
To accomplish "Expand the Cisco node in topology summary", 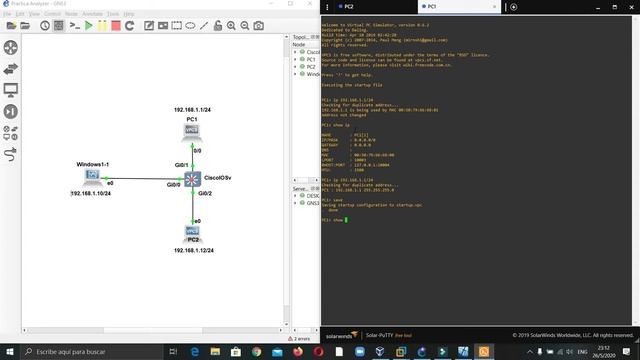I will point(295,52).
